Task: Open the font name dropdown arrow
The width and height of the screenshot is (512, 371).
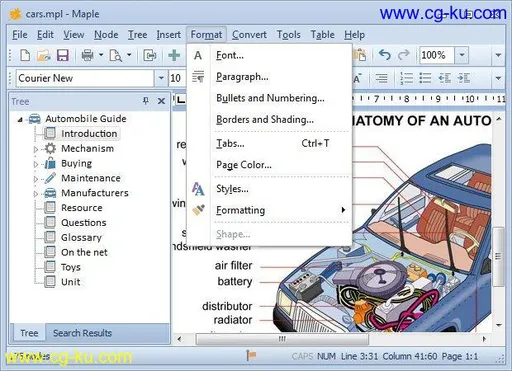Action: (x=161, y=78)
